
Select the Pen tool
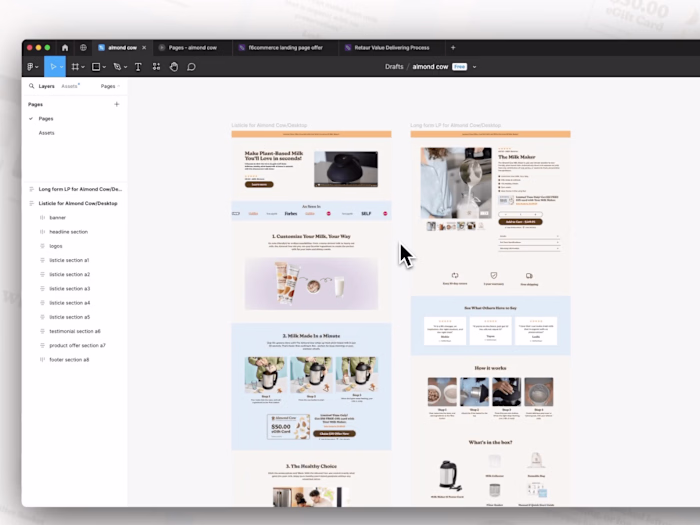pos(117,67)
